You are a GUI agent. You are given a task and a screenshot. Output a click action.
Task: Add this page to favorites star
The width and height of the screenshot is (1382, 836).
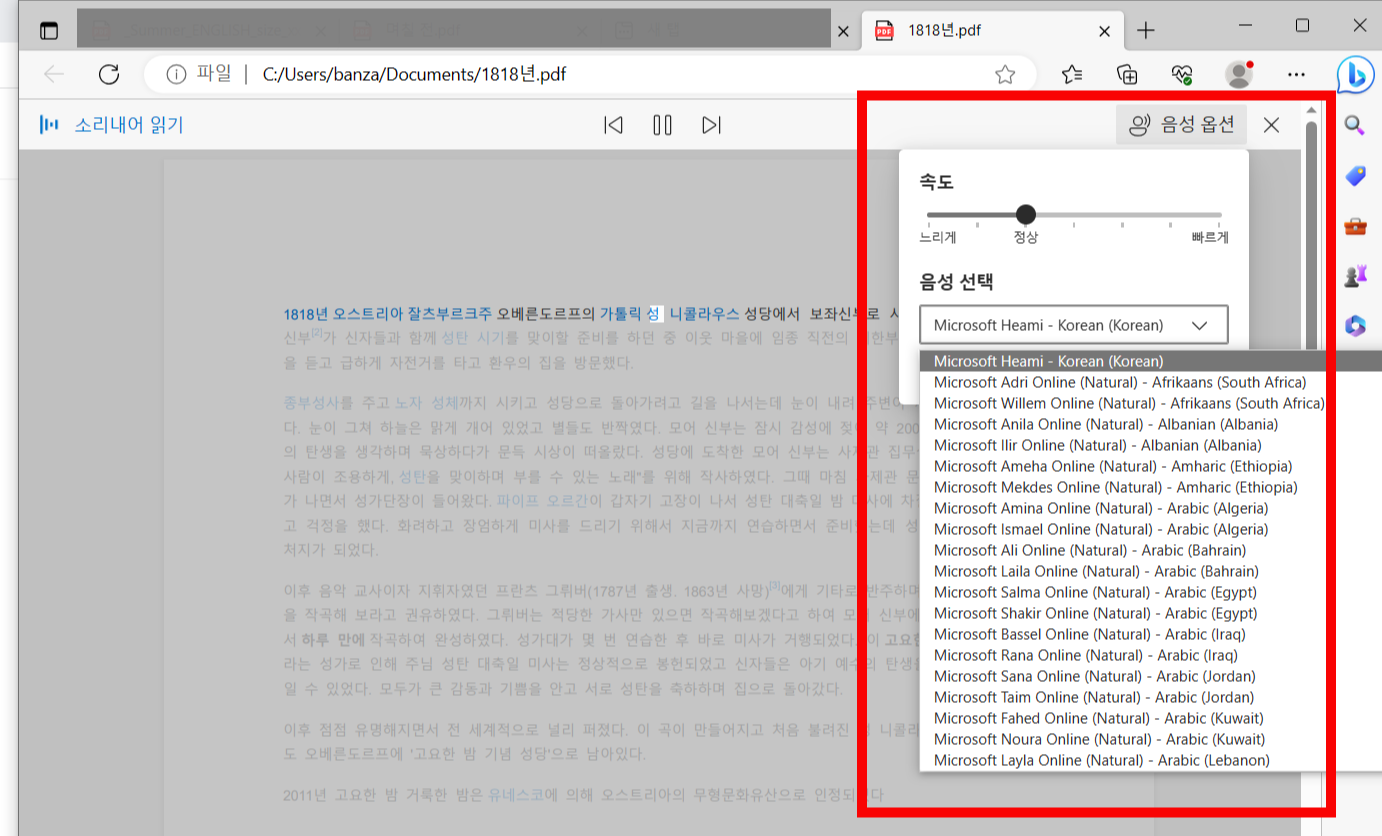point(1005,74)
